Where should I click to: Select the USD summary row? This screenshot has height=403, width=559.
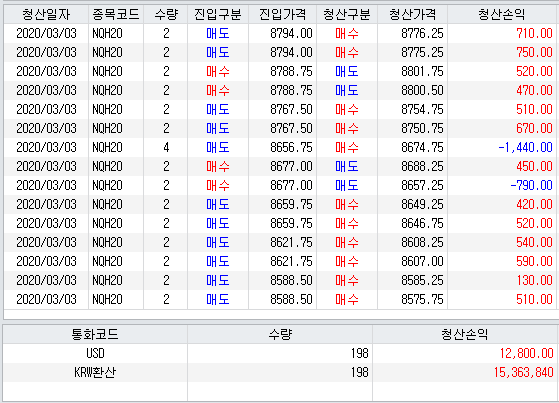click(x=280, y=353)
